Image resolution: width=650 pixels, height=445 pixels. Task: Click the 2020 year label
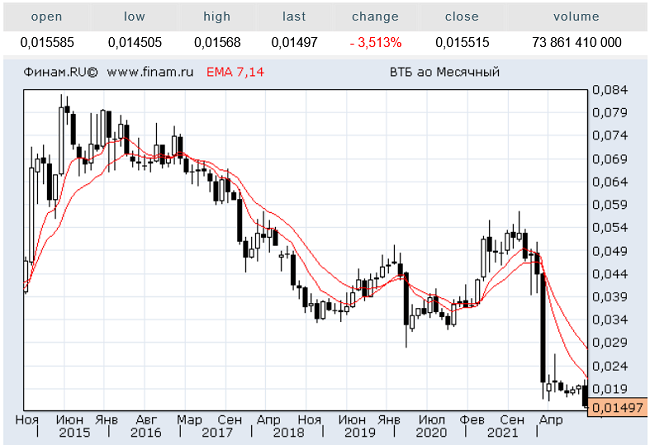(431, 433)
